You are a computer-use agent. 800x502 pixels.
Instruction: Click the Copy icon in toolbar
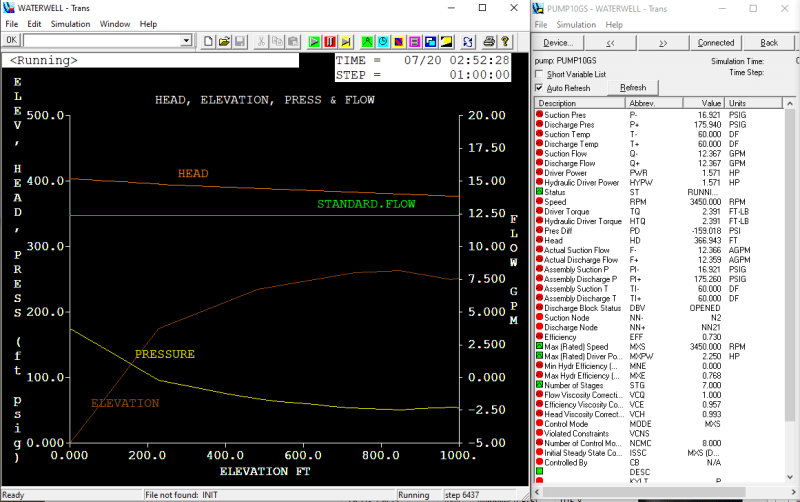(277, 42)
